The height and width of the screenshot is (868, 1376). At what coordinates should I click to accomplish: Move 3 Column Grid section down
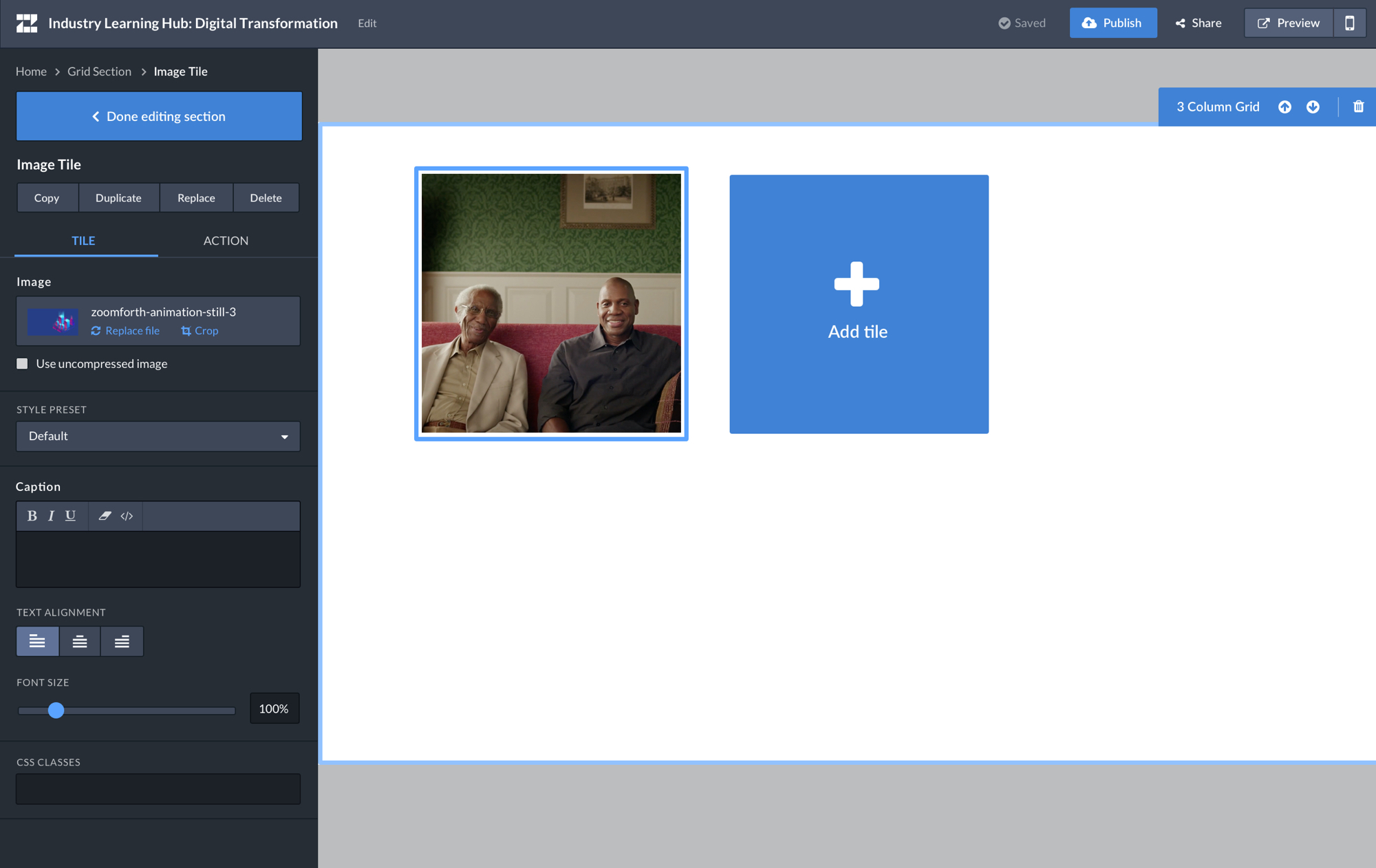click(1313, 107)
